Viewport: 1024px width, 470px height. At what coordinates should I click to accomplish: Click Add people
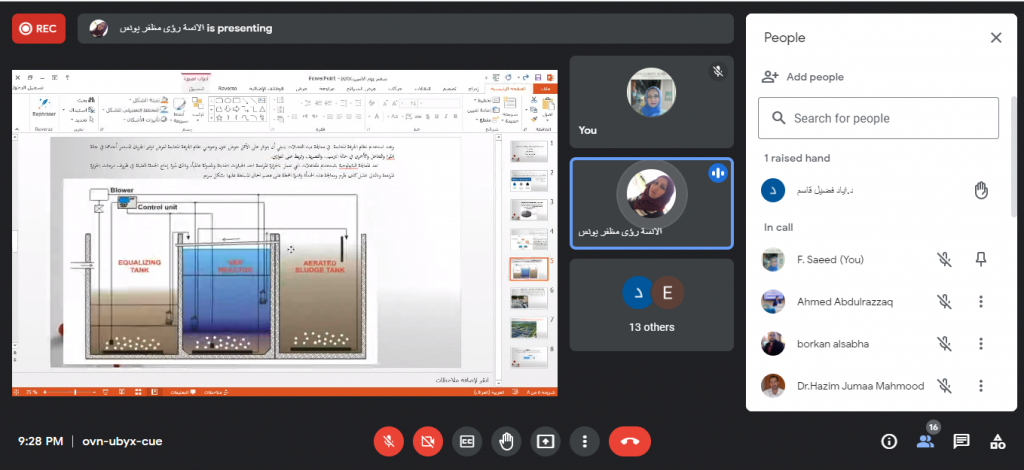click(x=814, y=77)
